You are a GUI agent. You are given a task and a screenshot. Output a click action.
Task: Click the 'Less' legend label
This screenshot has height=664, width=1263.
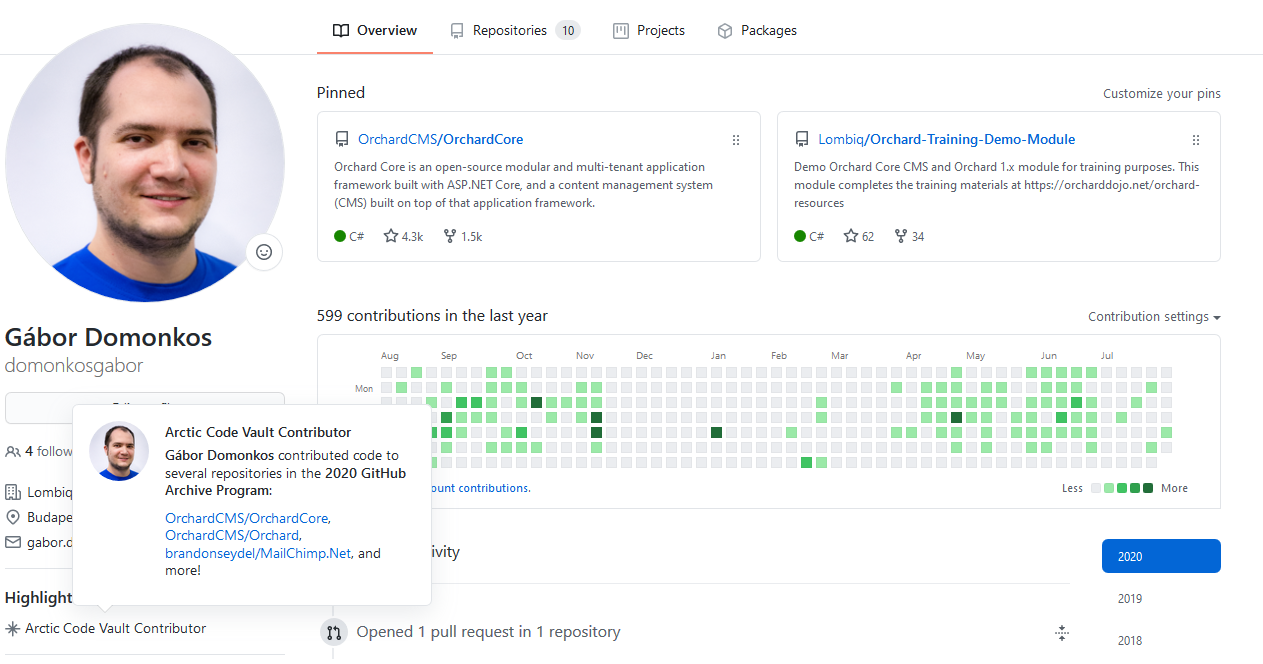click(x=1072, y=488)
